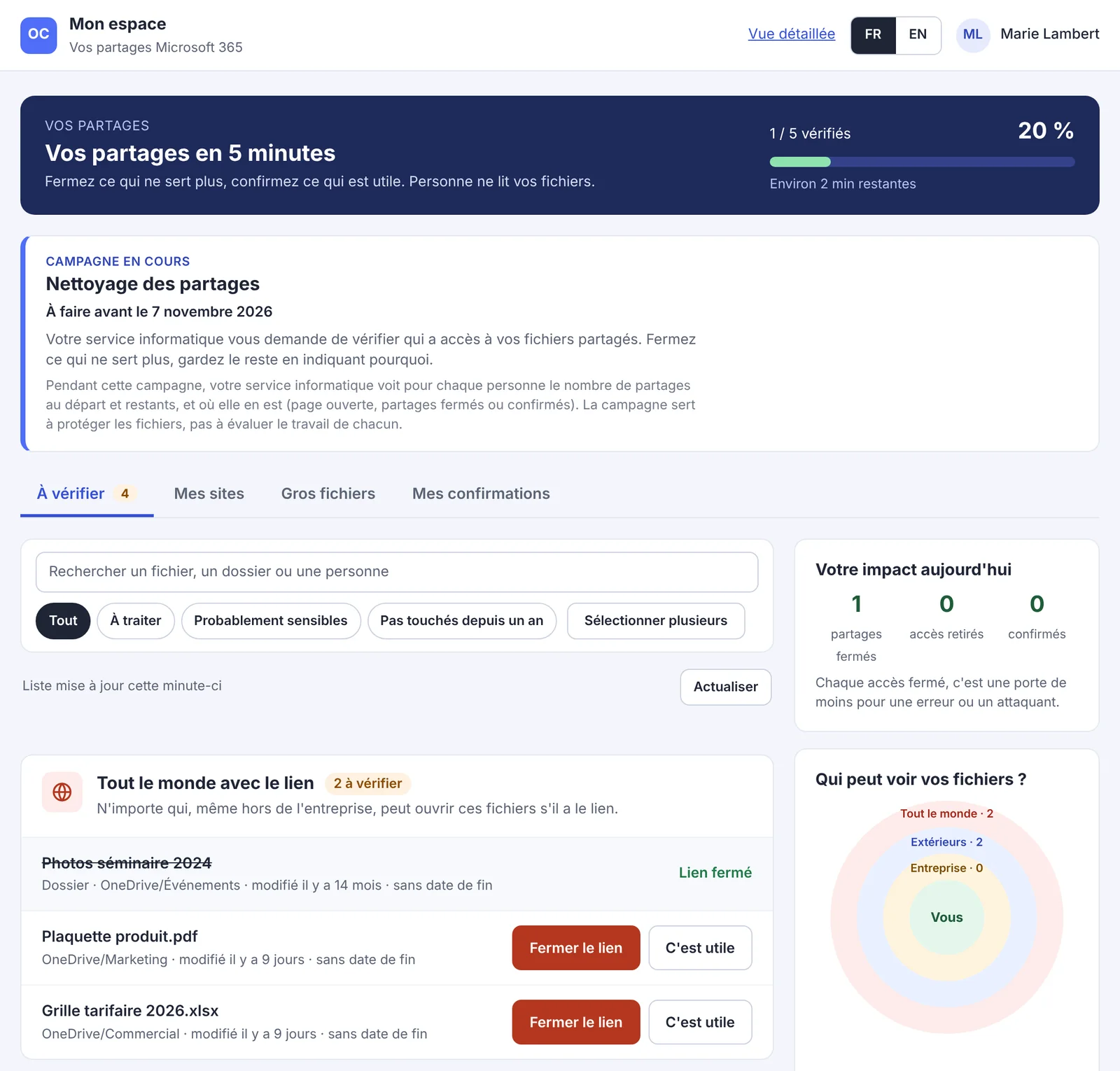Close the link for Grille tarifaire 2026.xlsx

pyautogui.click(x=576, y=1022)
